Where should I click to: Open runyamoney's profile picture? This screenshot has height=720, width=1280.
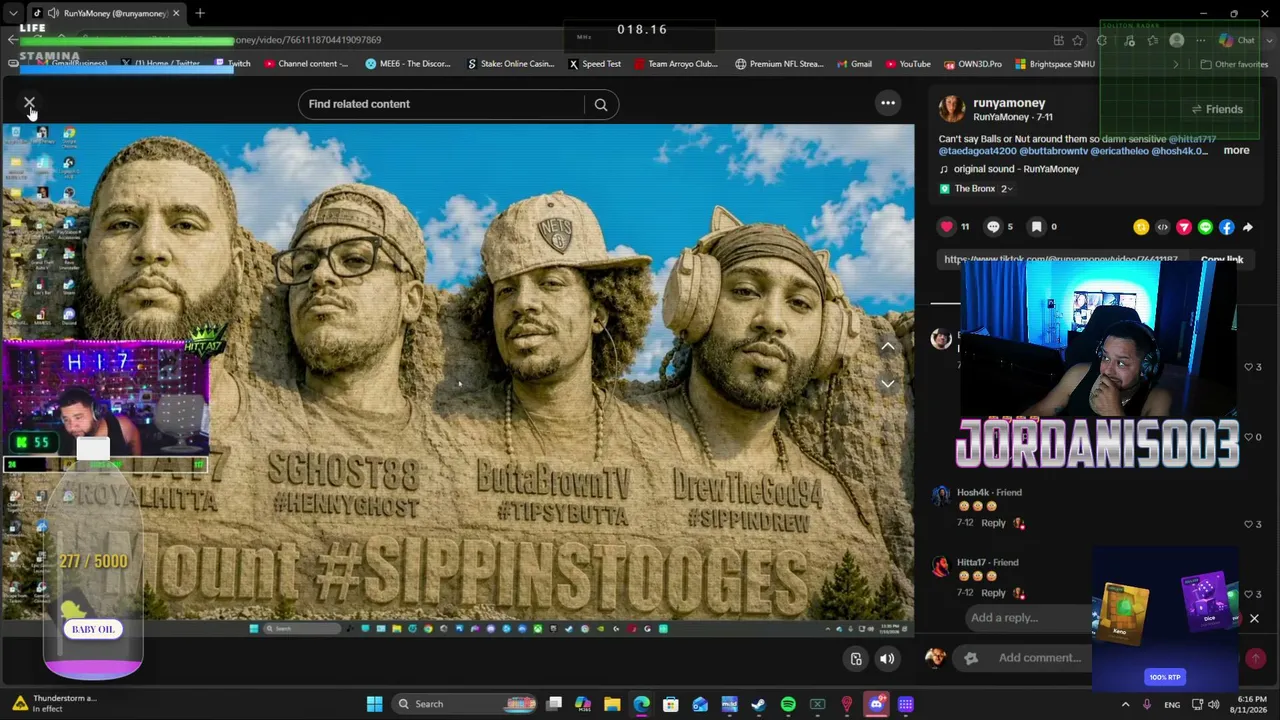pyautogui.click(x=952, y=109)
